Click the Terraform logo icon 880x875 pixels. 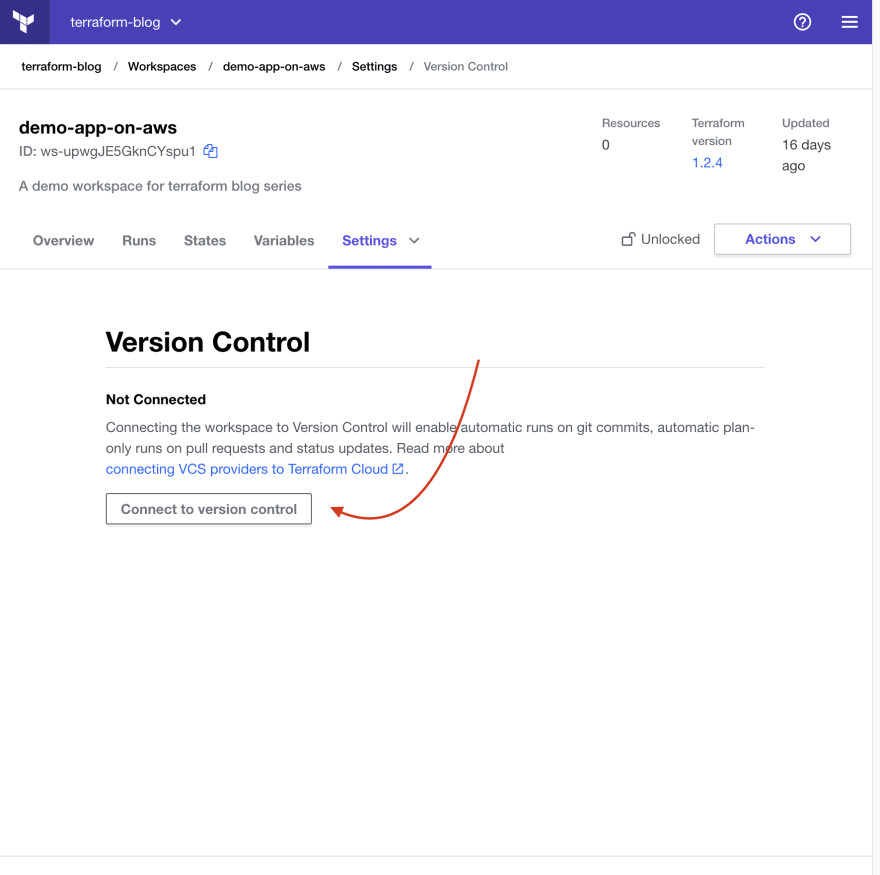click(24, 22)
